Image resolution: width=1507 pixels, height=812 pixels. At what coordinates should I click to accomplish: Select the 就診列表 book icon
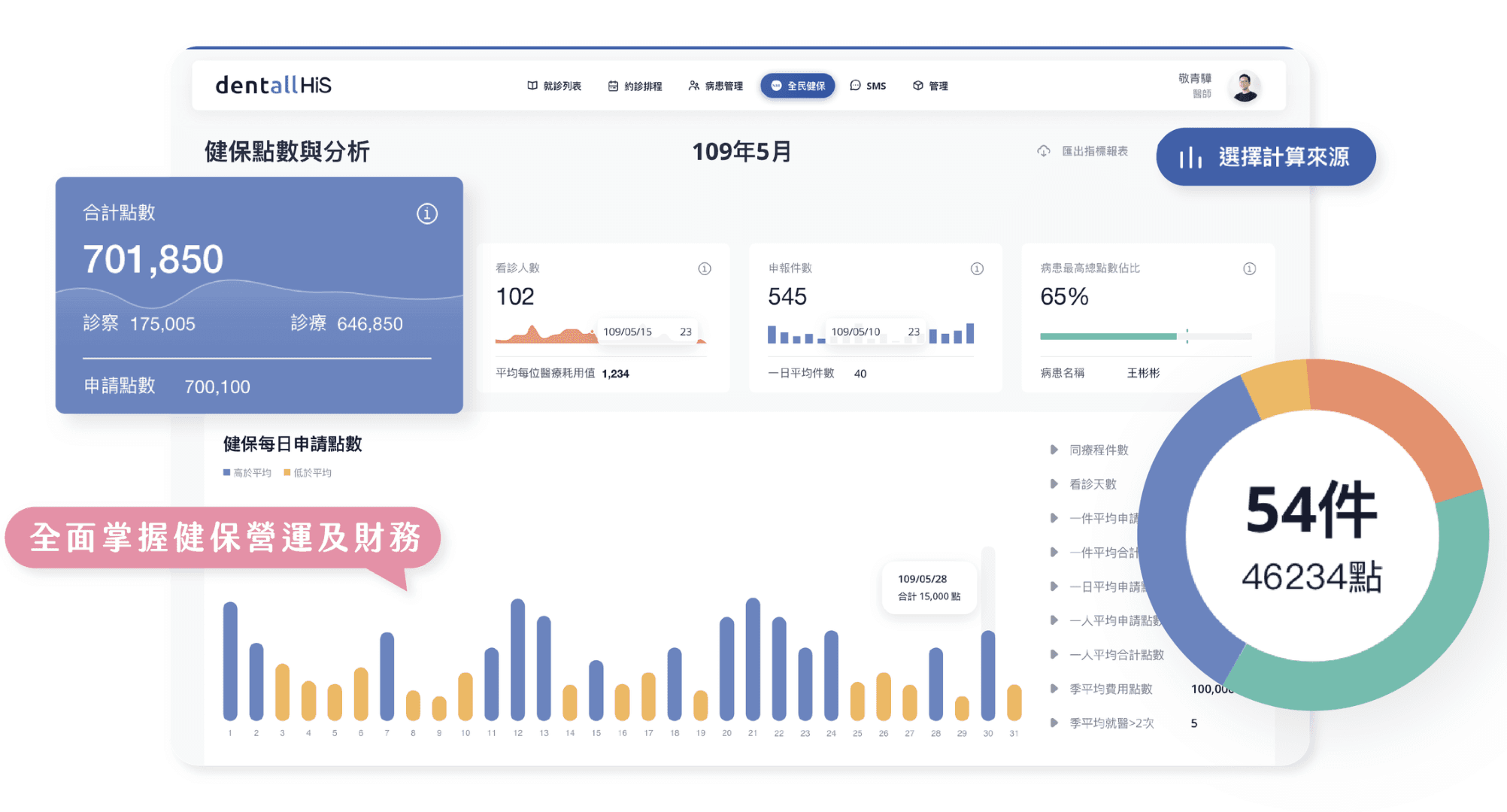532,86
